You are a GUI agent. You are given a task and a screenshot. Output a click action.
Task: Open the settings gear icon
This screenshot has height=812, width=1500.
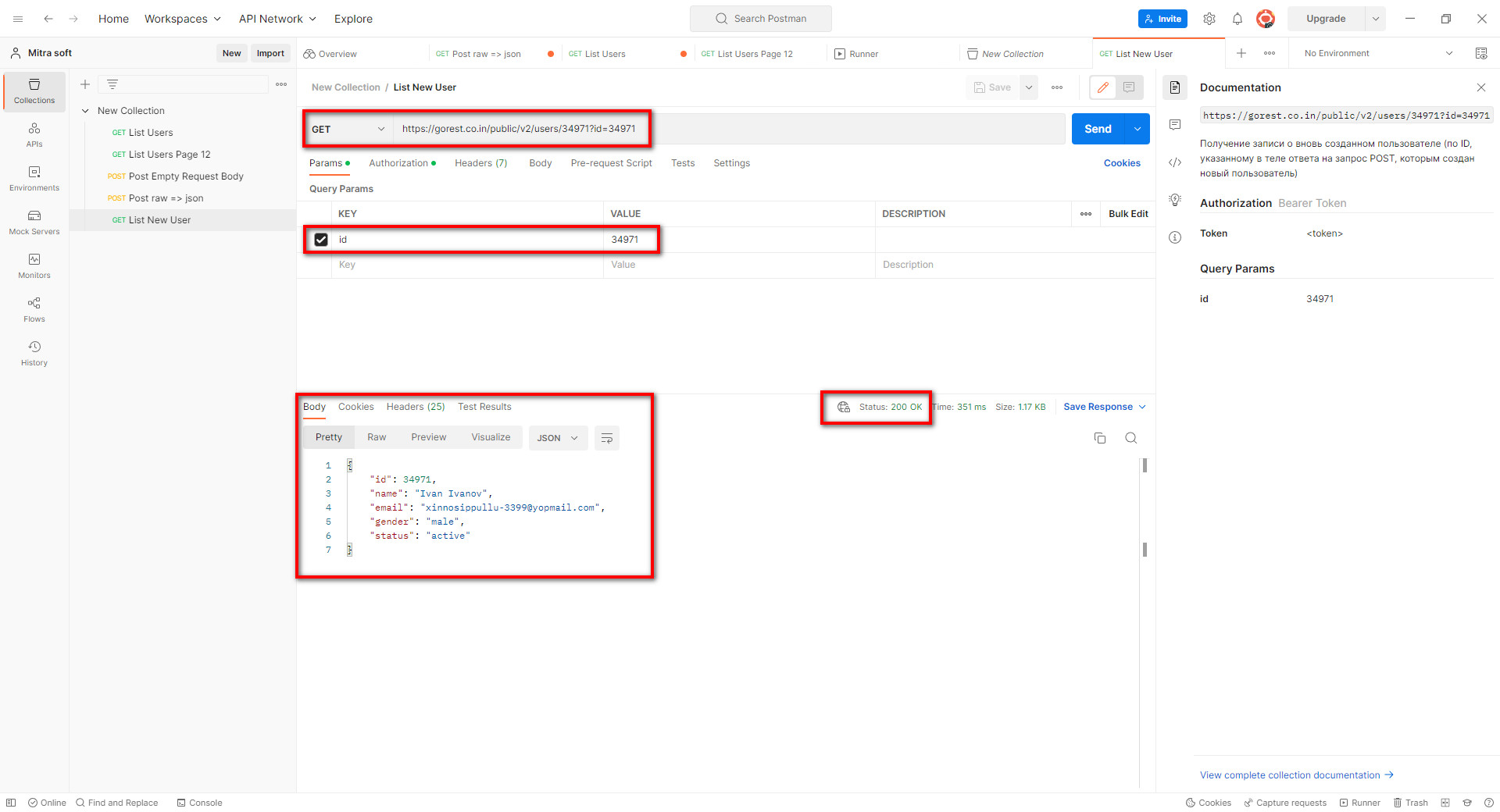(x=1209, y=19)
